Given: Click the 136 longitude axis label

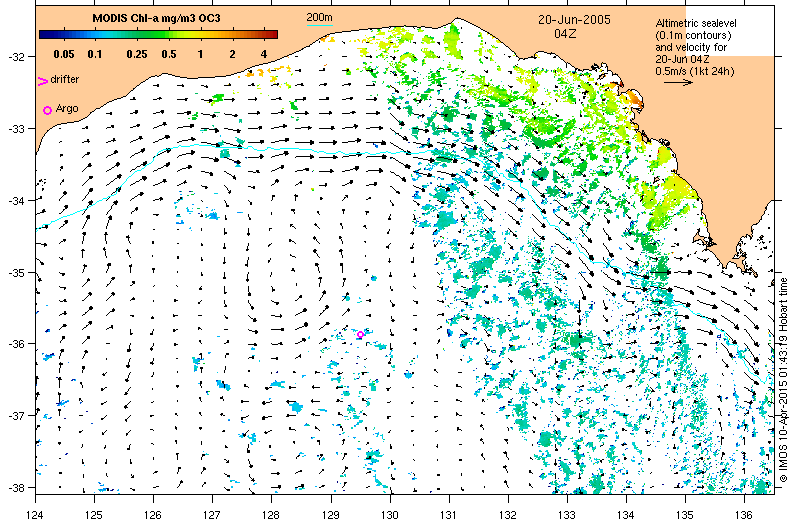Looking at the screenshot, I should 744,515.
